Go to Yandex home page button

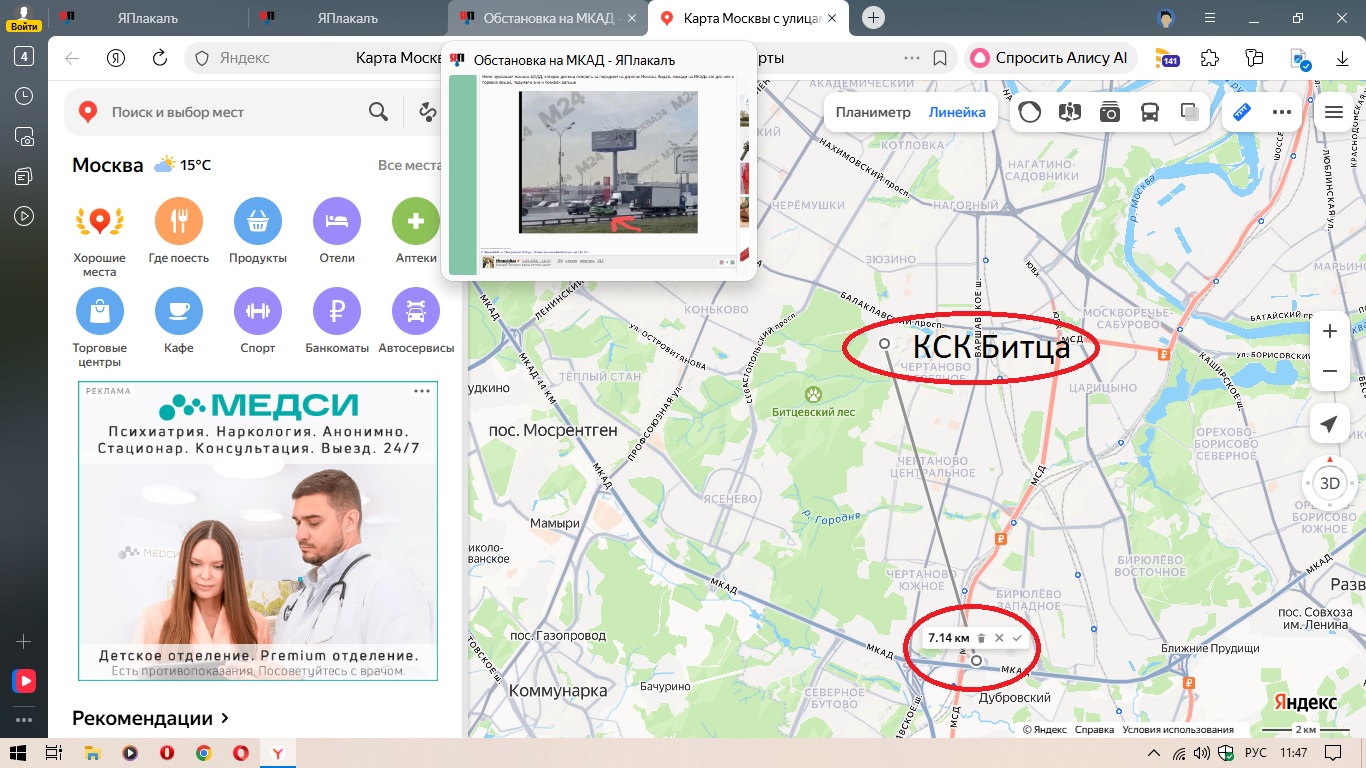point(116,58)
